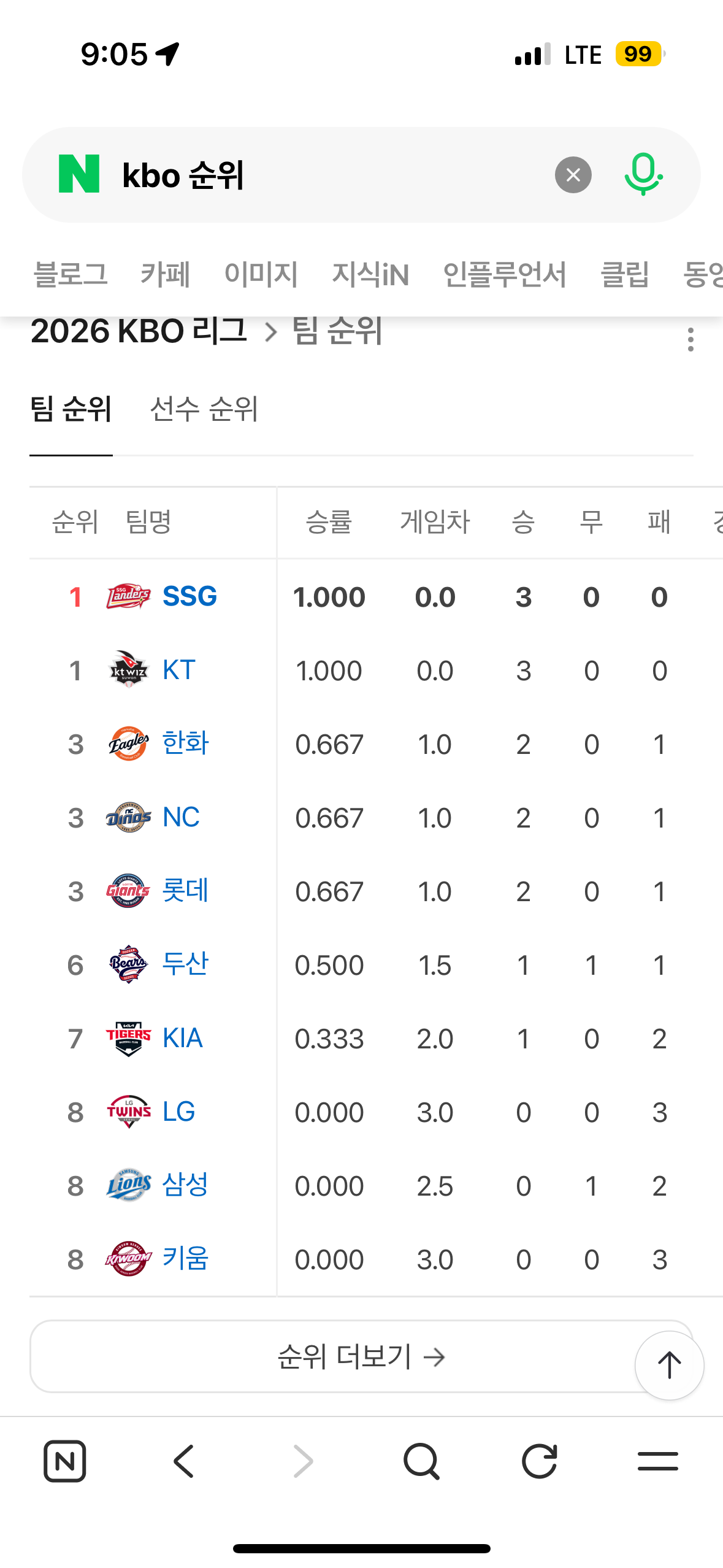
Task: Open the hamburger menu in bottom bar
Action: coord(657,1461)
